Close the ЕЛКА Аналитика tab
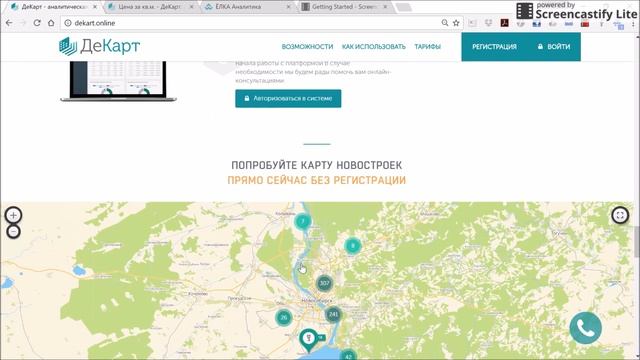 click(x=289, y=7)
